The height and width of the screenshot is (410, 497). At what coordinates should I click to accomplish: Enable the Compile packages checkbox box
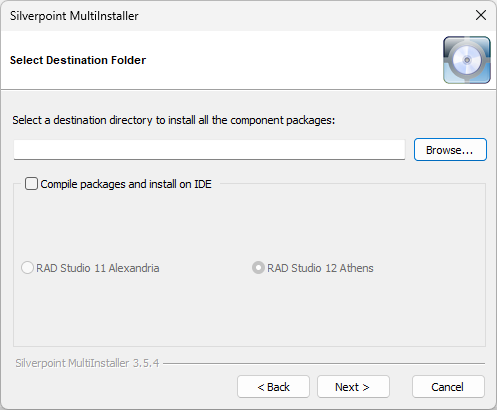[x=31, y=184]
